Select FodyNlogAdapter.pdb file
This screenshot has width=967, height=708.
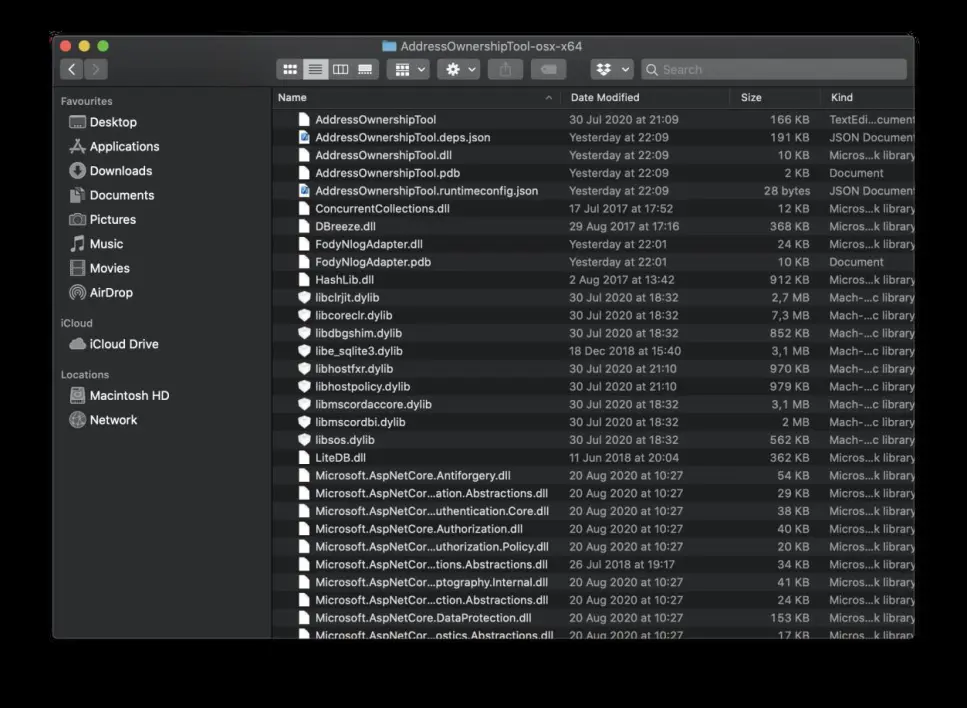[373, 262]
